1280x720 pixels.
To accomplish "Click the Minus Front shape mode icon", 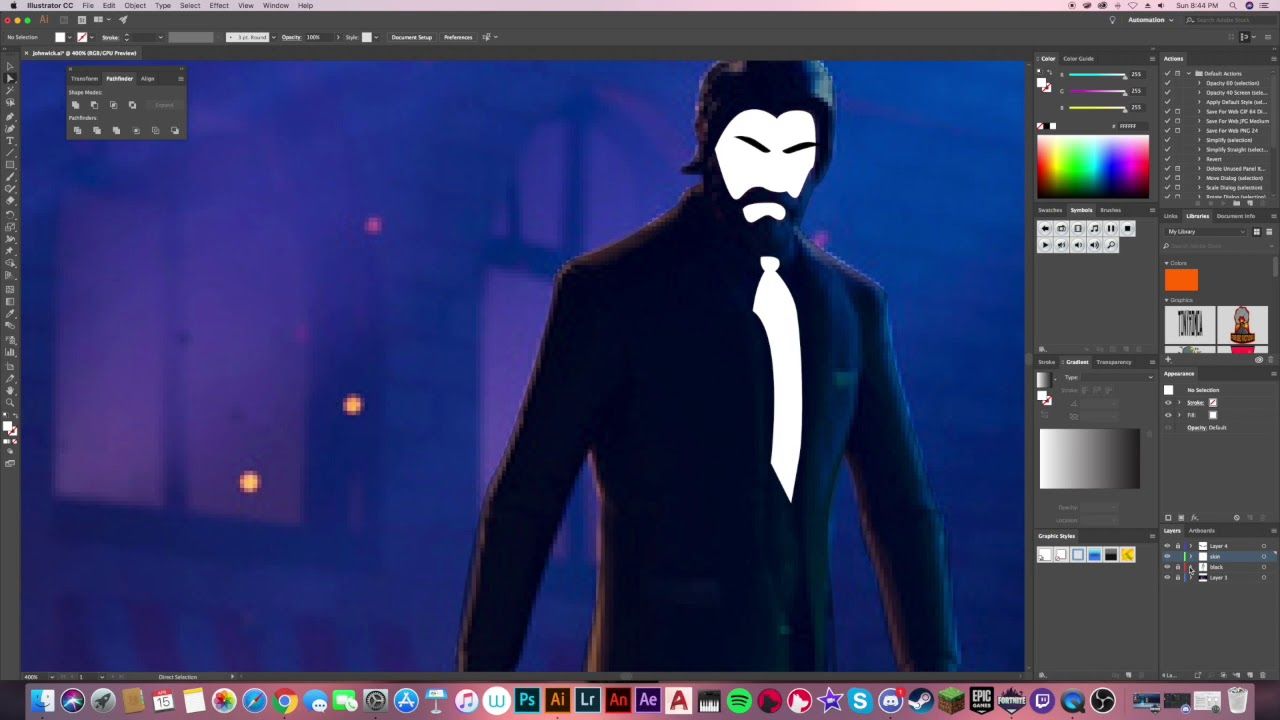I will tap(94, 105).
